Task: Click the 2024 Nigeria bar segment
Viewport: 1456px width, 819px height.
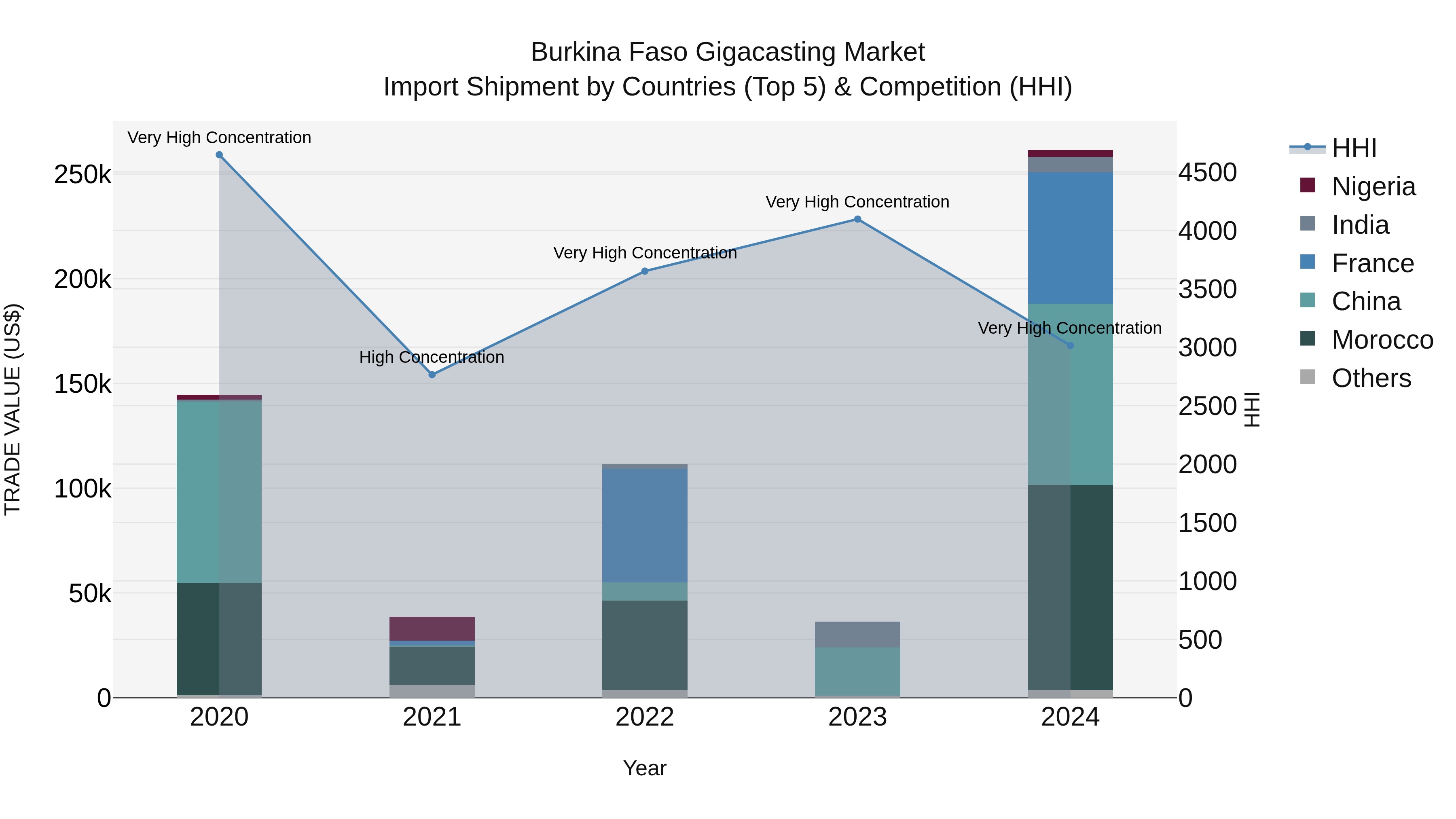Action: 1070,154
